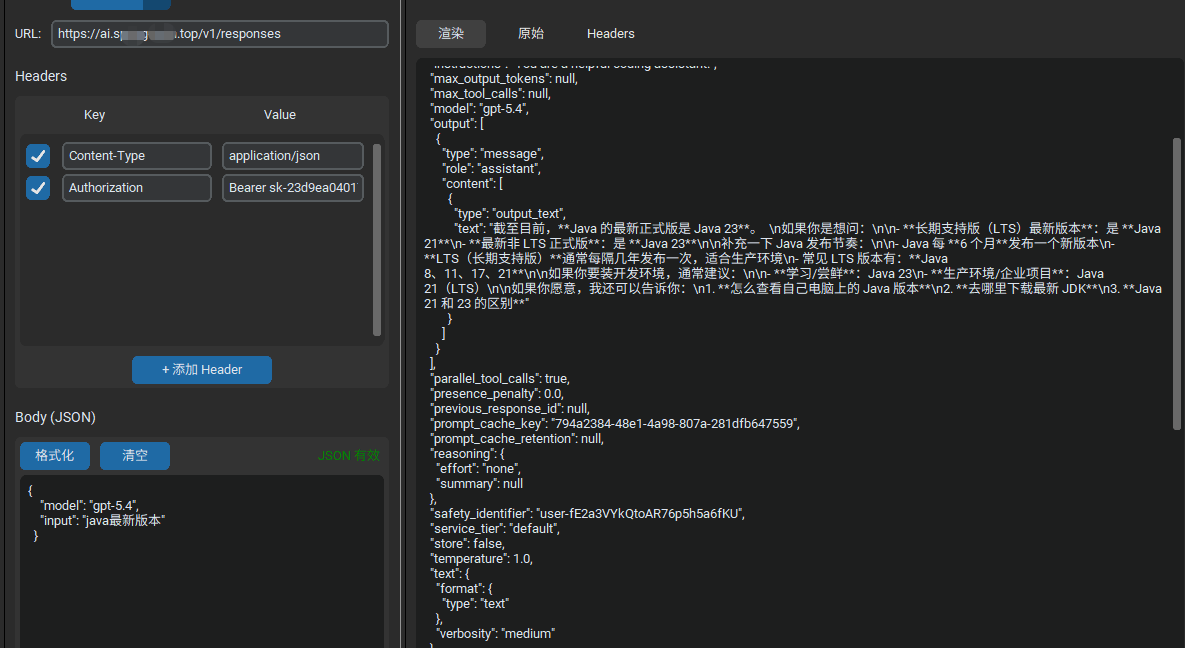Click the '"input": "java最新版本"' line in body

tap(102, 521)
